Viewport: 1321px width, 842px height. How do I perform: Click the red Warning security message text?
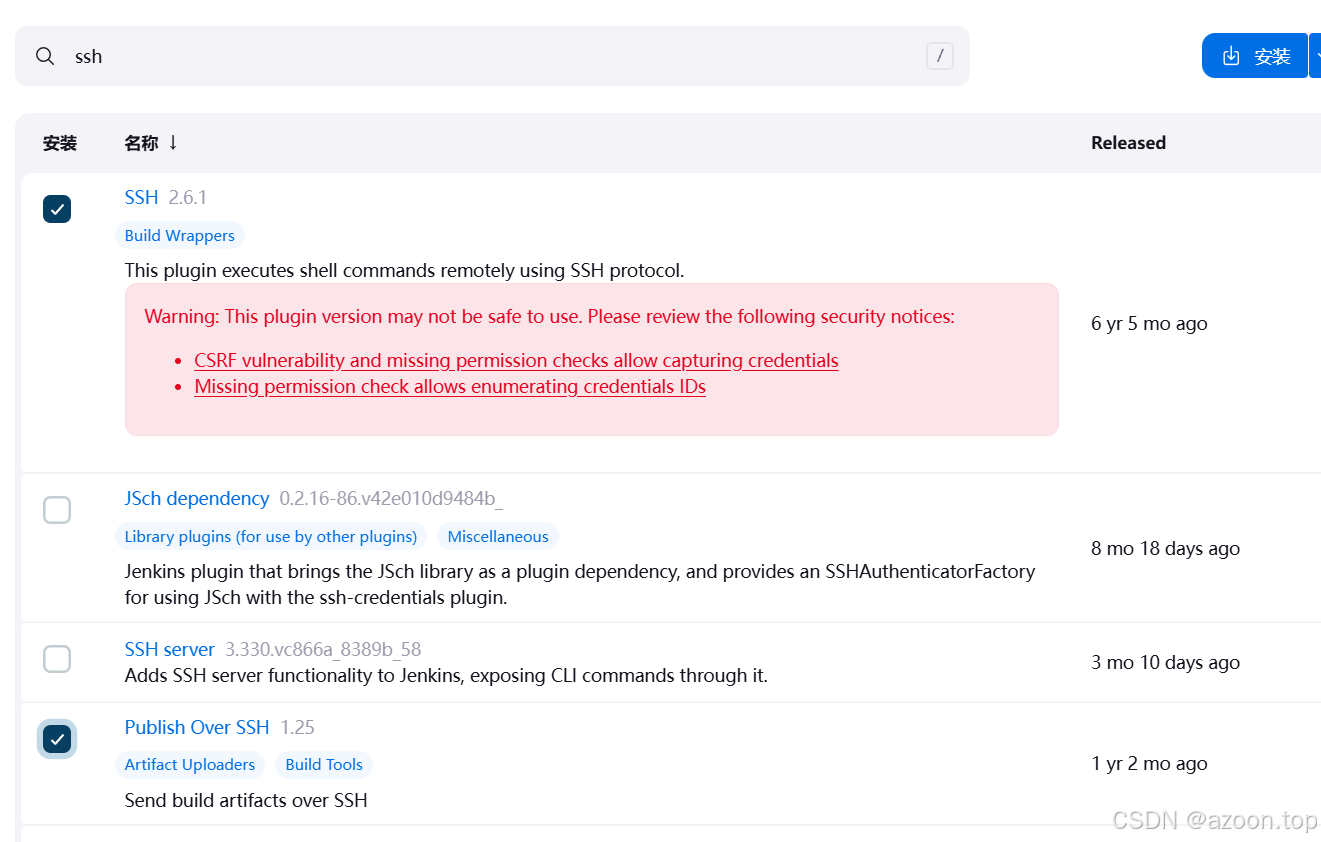point(549,317)
